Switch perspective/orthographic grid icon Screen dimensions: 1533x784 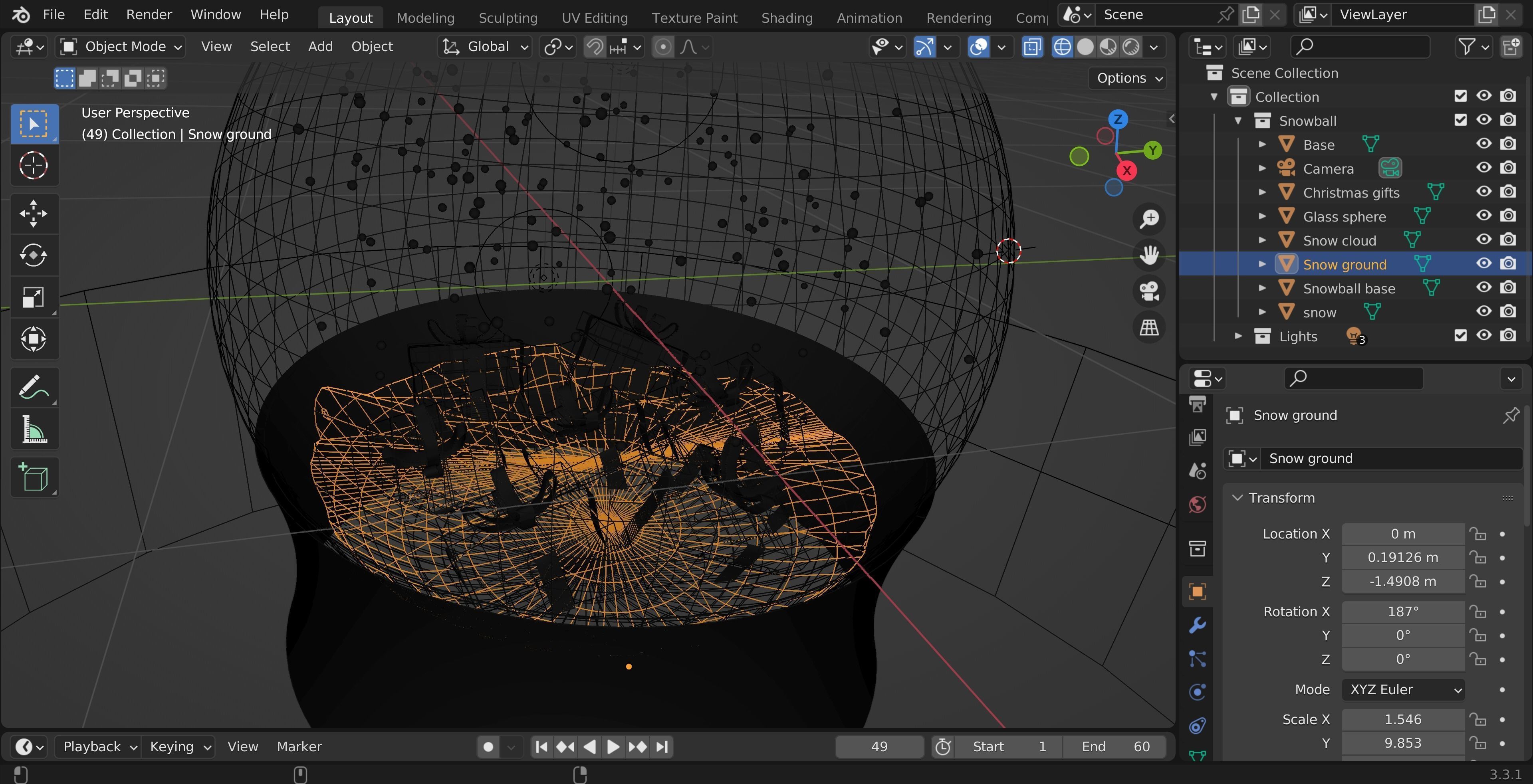click(1149, 328)
